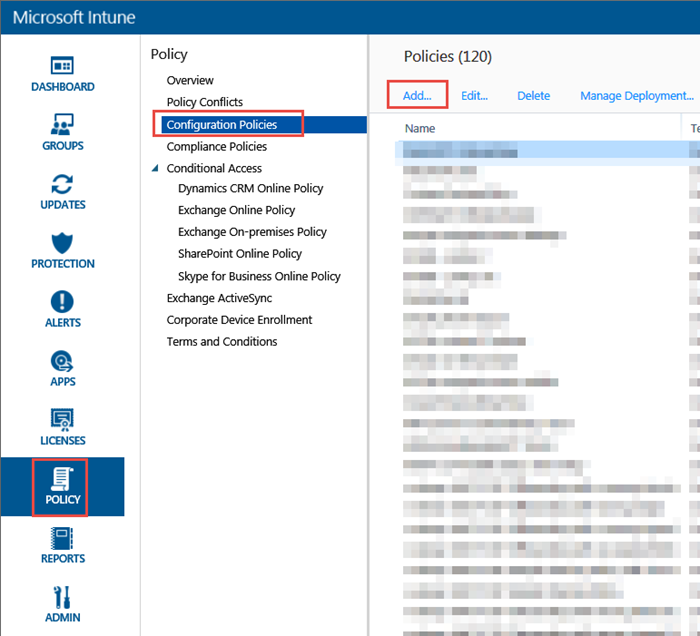700x636 pixels.
Task: Click the Edit... button
Action: 474,96
